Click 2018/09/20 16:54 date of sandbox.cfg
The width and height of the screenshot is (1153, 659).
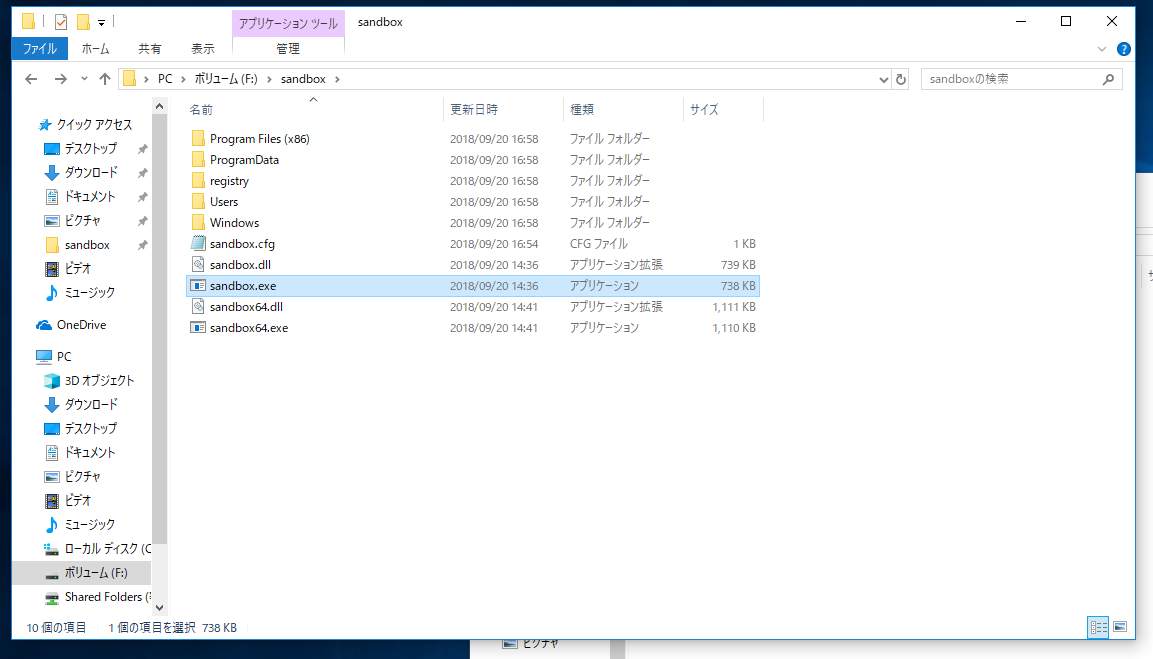tap(494, 244)
